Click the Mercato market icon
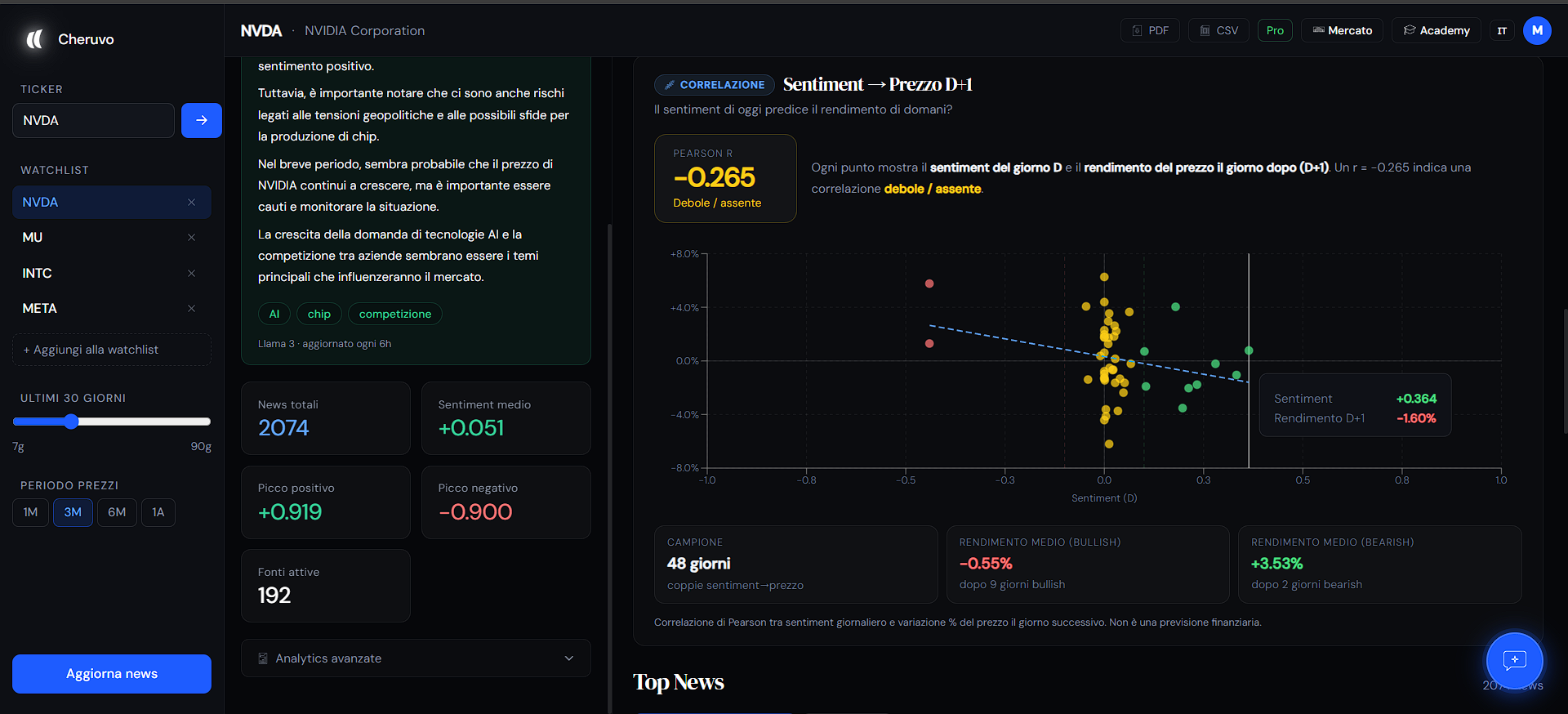The height and width of the screenshot is (714, 1568). [x=1318, y=30]
